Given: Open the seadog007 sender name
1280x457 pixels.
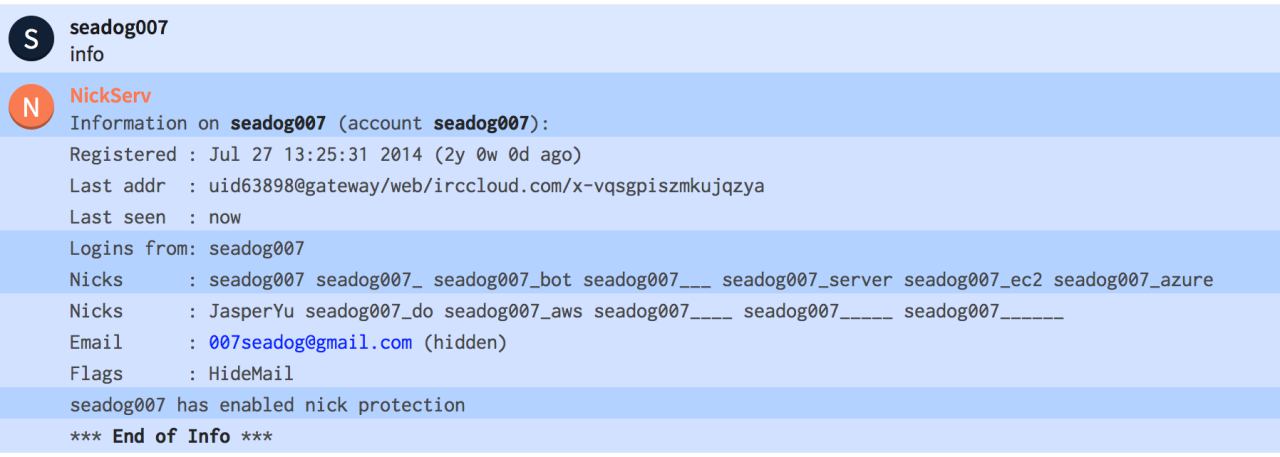Looking at the screenshot, I should 118,28.
